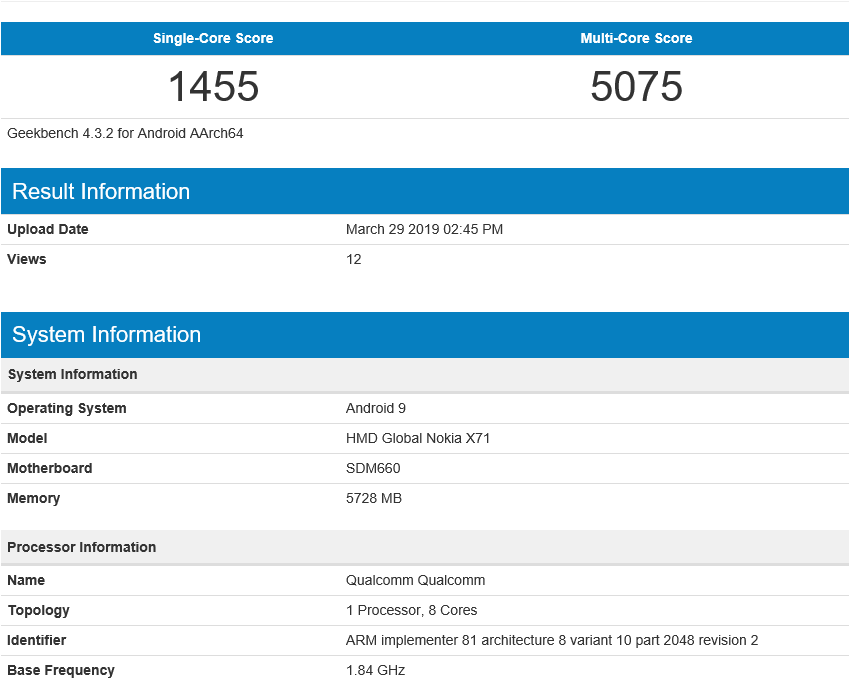Click the HMD Global Nokia X71 value
The width and height of the screenshot is (849, 690).
[418, 438]
